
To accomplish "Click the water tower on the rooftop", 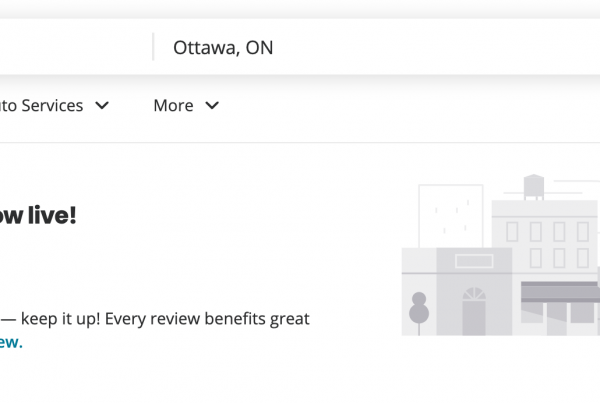I will [535, 185].
